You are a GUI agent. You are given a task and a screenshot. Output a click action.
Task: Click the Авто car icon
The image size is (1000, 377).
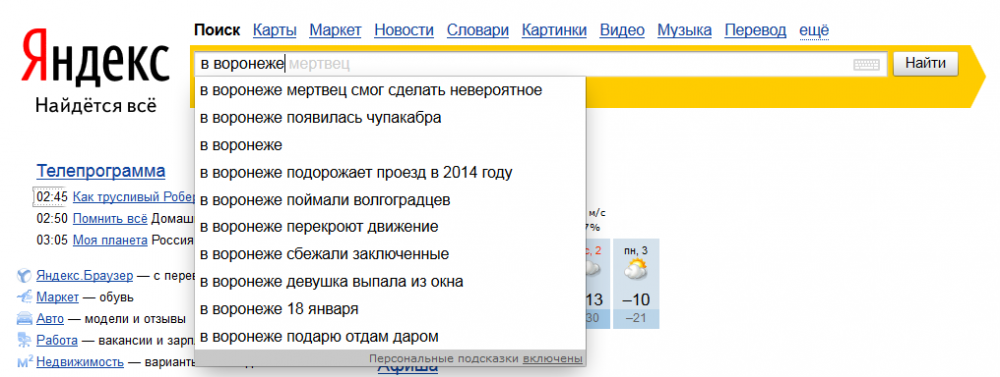tap(24, 319)
